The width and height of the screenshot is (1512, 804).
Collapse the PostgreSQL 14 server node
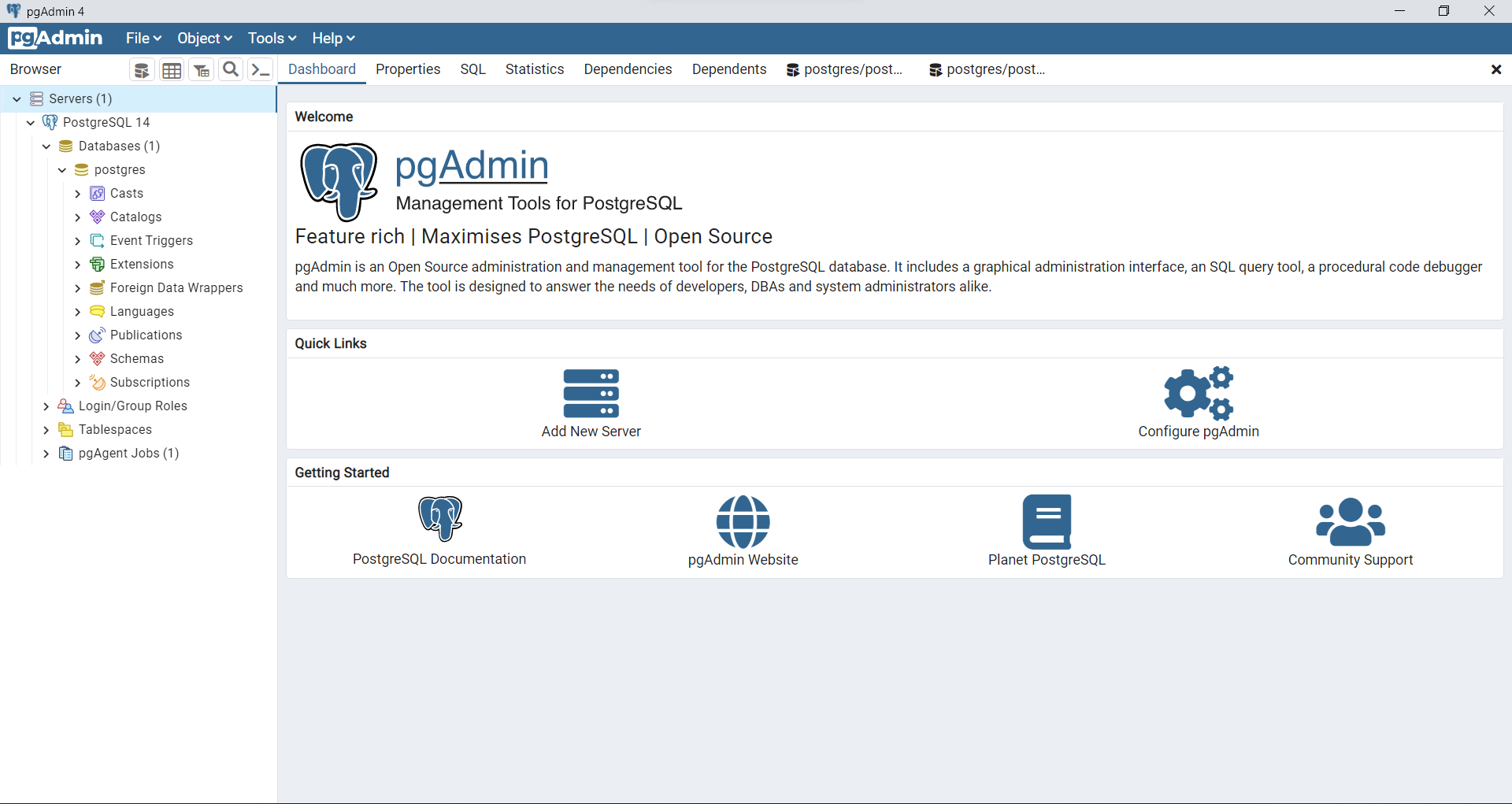[31, 123]
